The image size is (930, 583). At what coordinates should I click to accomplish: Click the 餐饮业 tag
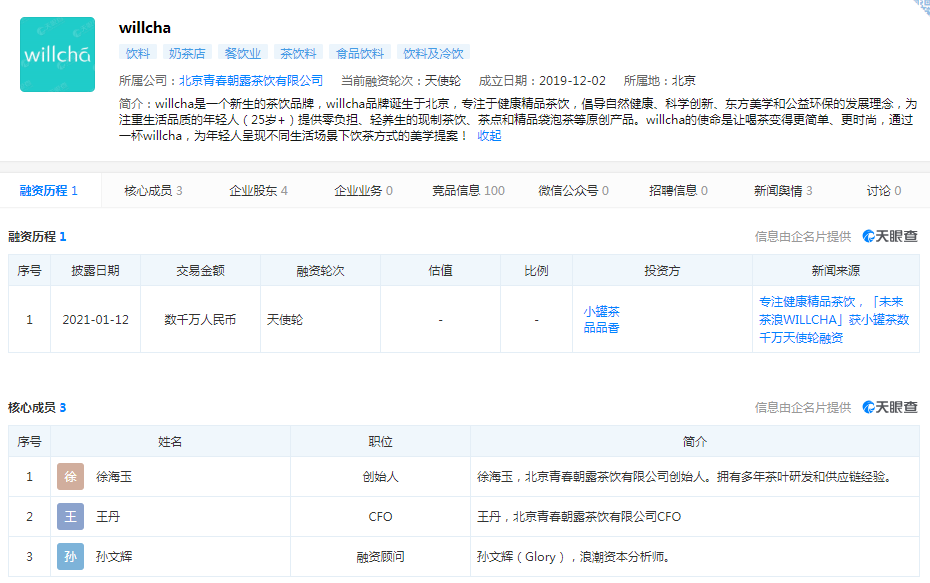coord(243,53)
